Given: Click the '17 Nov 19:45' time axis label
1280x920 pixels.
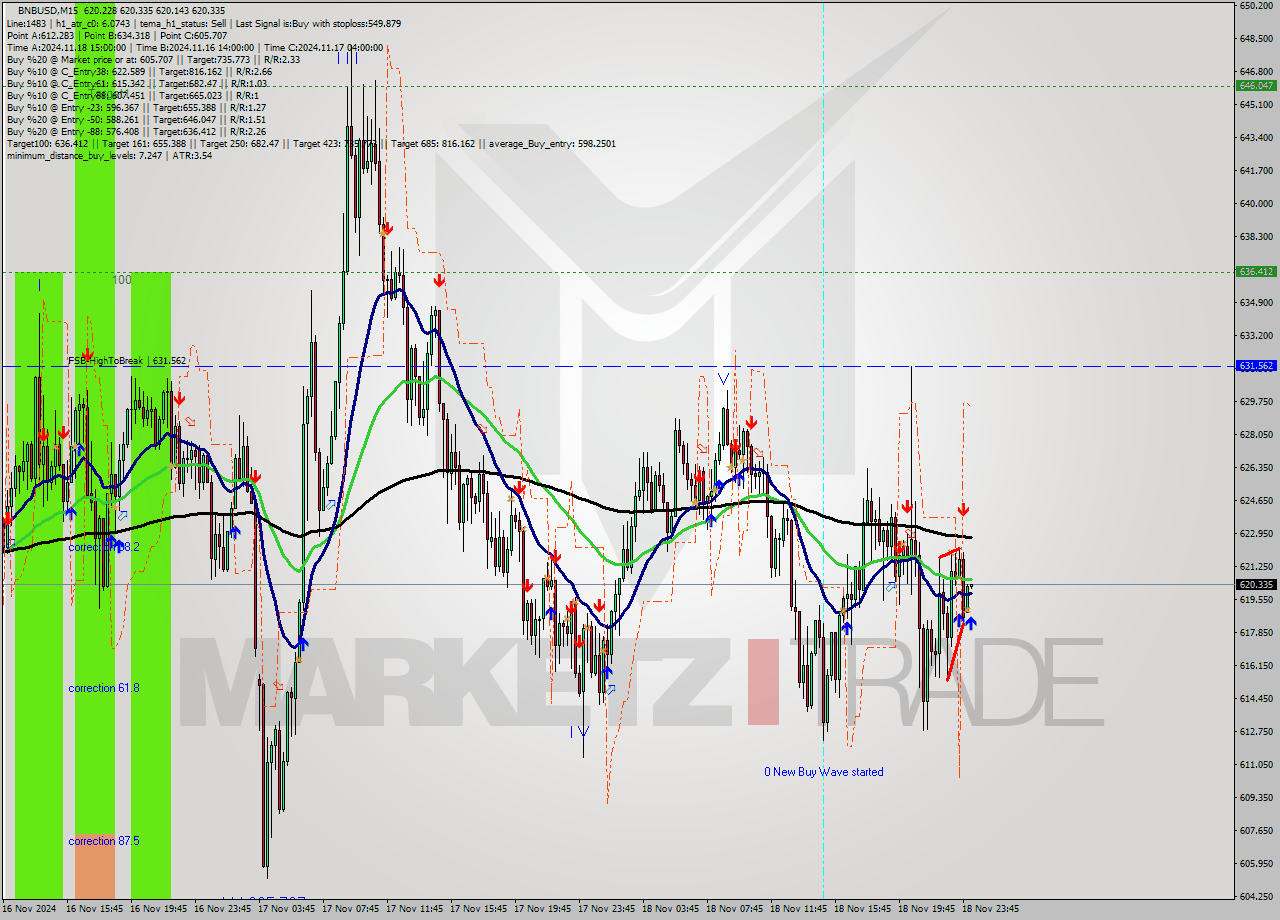Looking at the screenshot, I should 542,909.
